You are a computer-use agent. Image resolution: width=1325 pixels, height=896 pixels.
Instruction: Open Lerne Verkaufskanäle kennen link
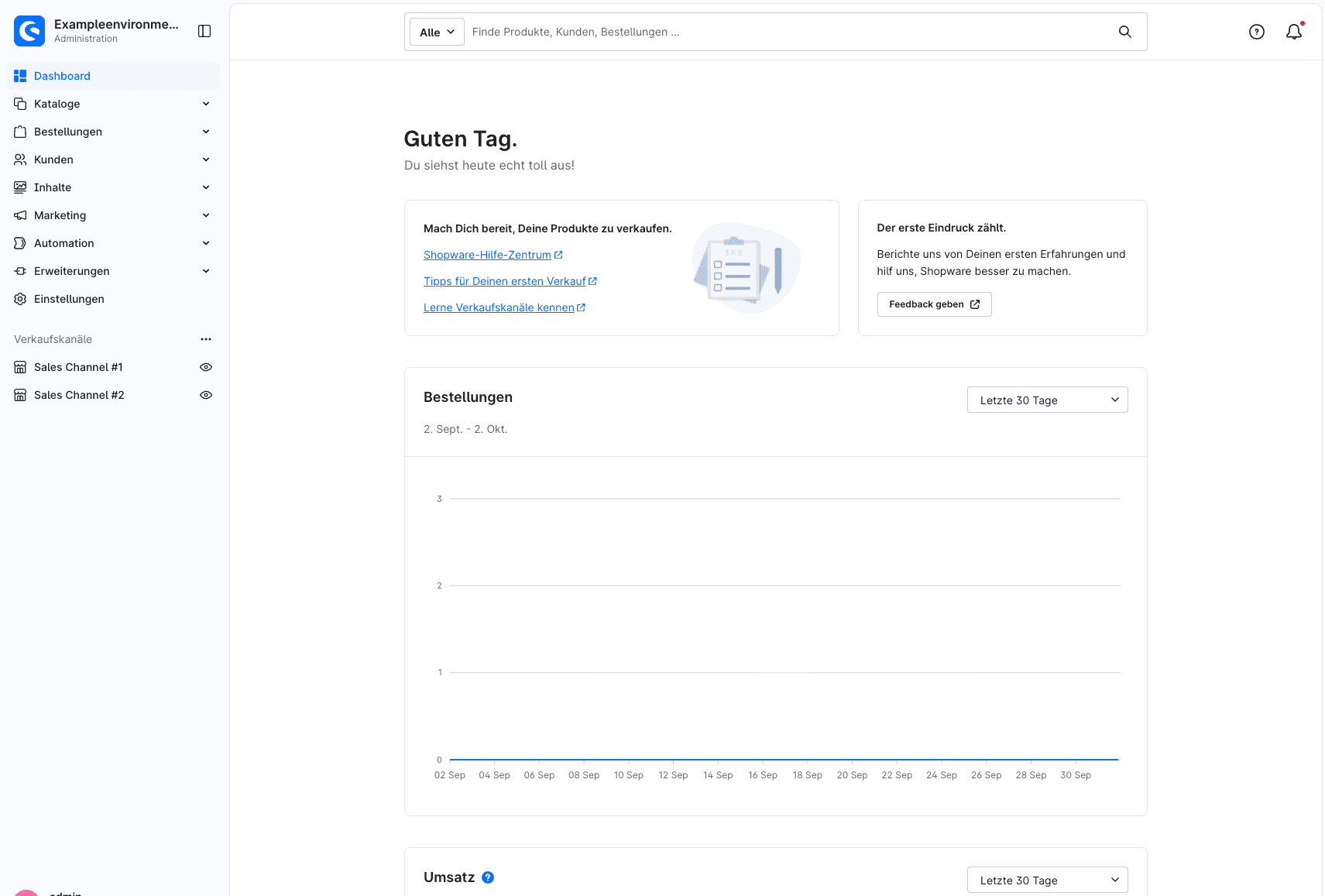(x=504, y=307)
